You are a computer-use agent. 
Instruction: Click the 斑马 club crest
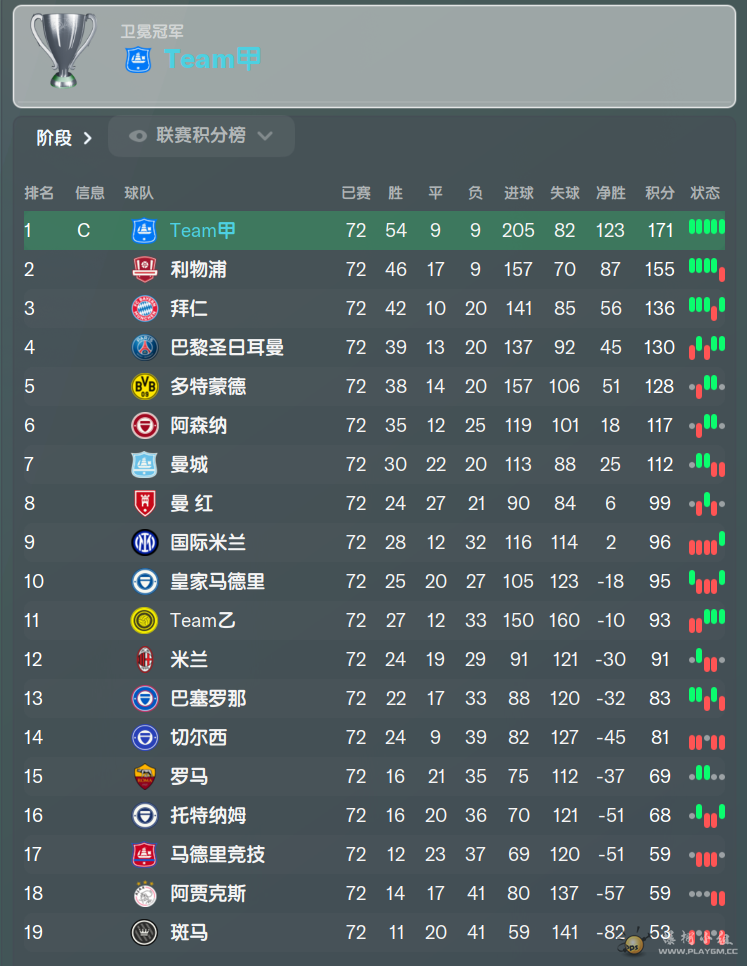pos(145,932)
